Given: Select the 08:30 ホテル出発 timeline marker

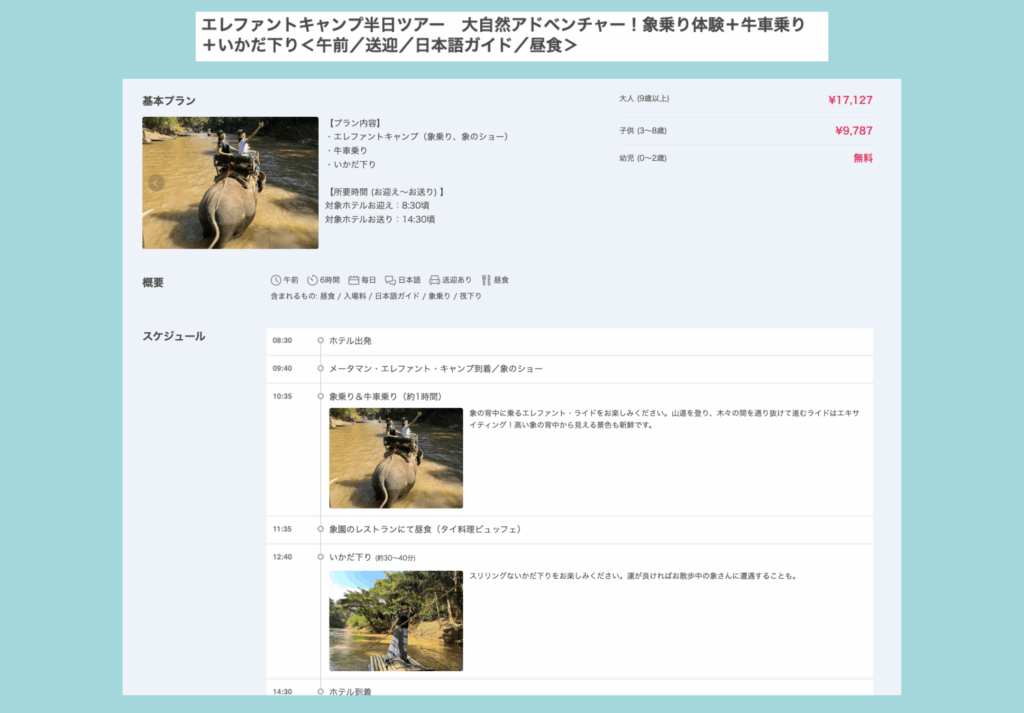Looking at the screenshot, I should click(320, 341).
